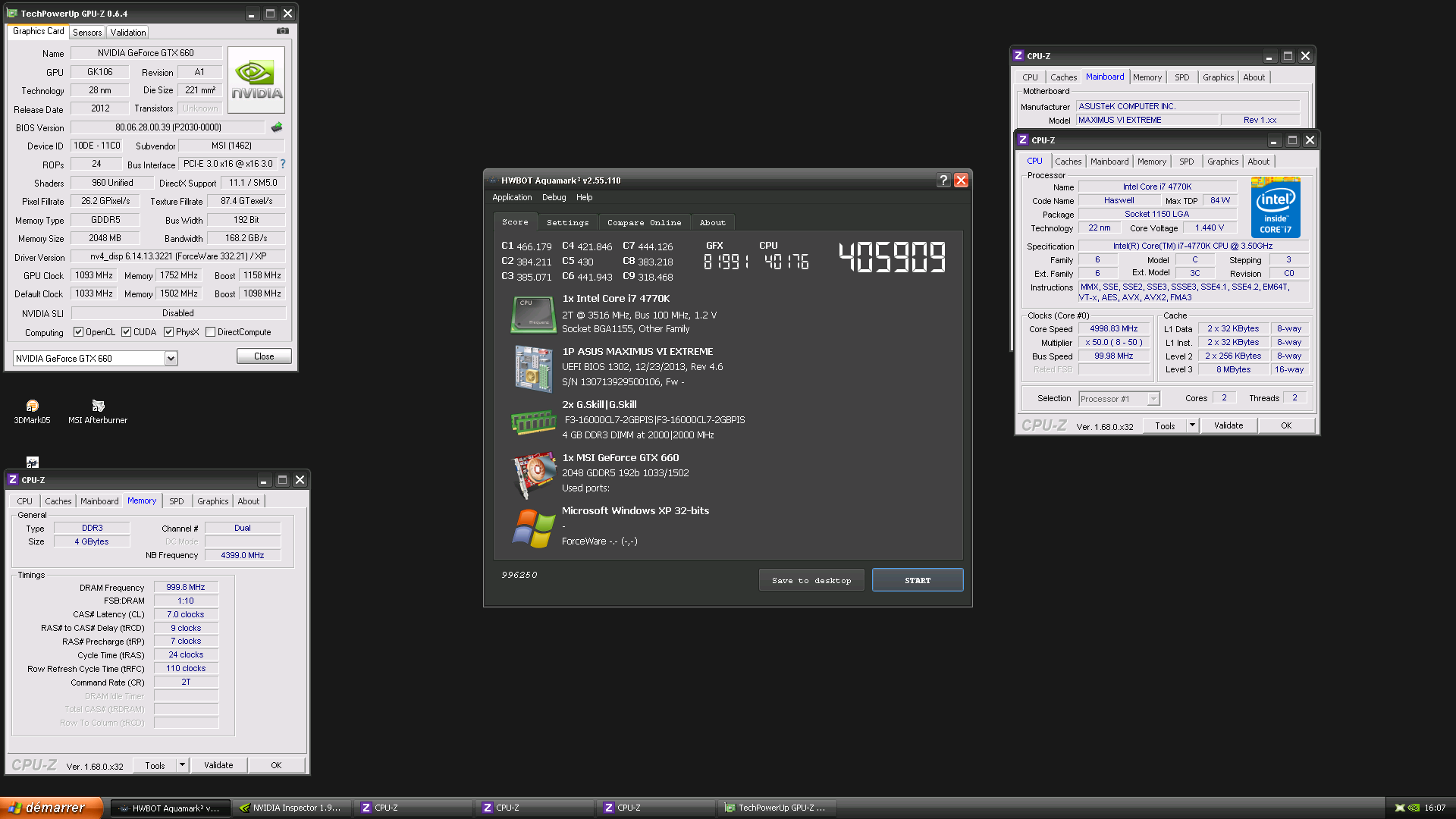
Task: Open the Validation tab in GPU-Z
Action: [127, 32]
